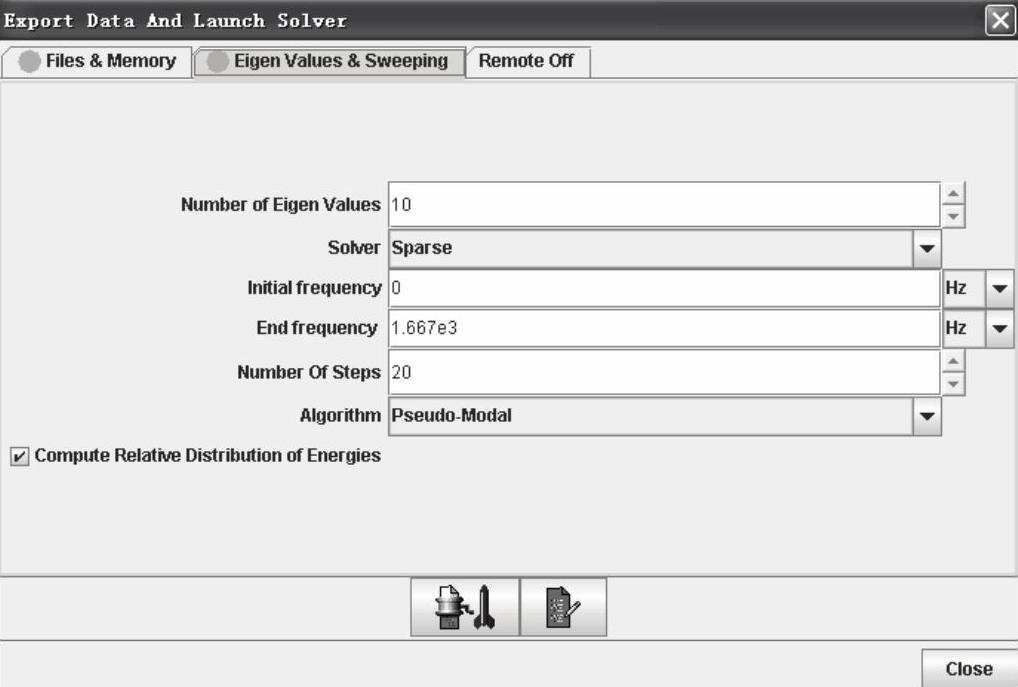This screenshot has width=1018, height=687.
Task: Click the Number of Eigen Values field
Action: 662,205
